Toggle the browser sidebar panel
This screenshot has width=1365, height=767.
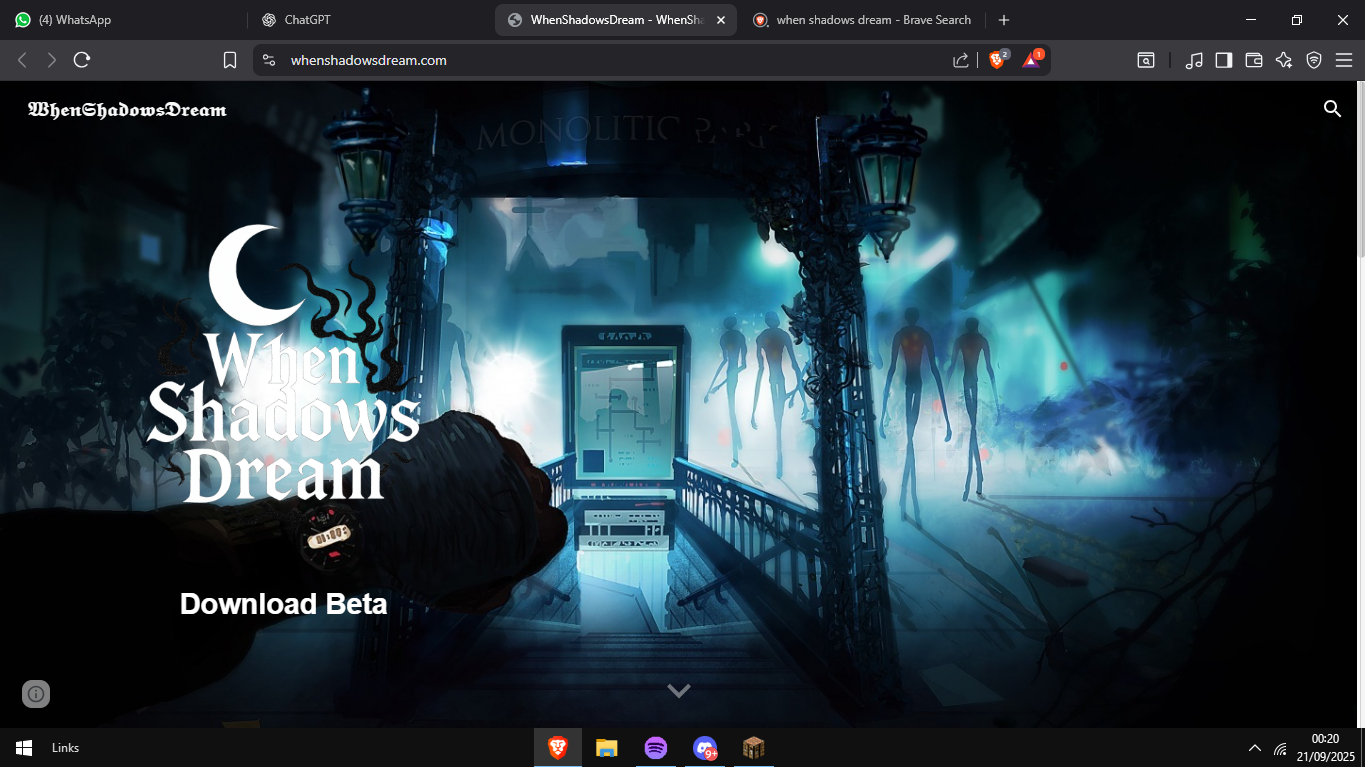[1224, 60]
